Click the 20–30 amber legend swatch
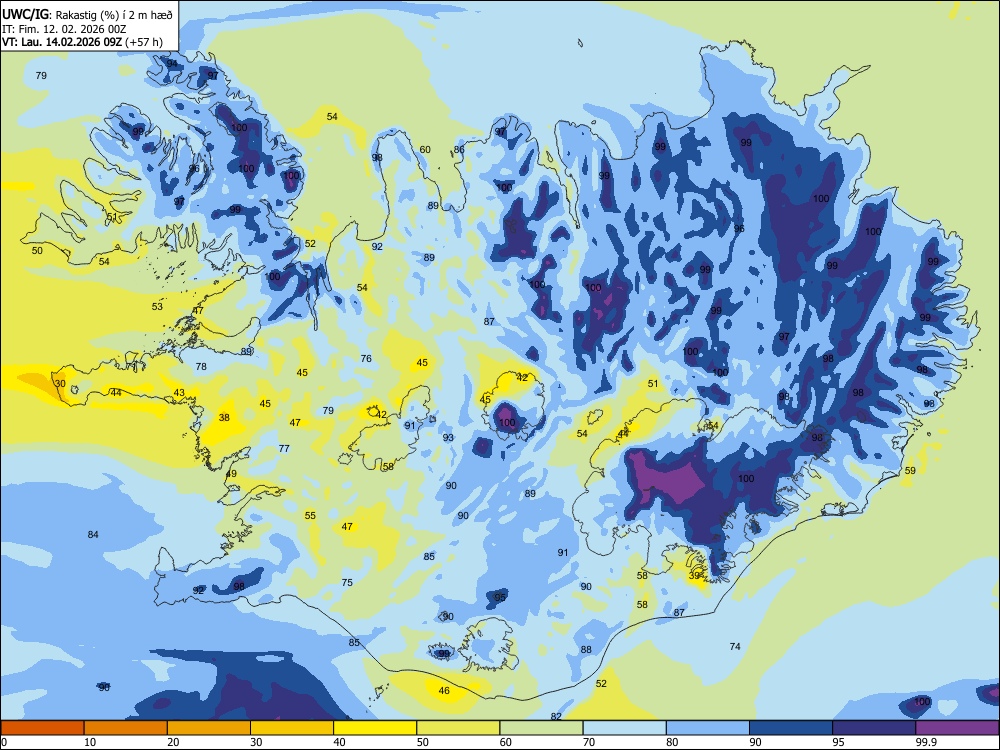Image resolution: width=1000 pixels, height=750 pixels. point(209,728)
